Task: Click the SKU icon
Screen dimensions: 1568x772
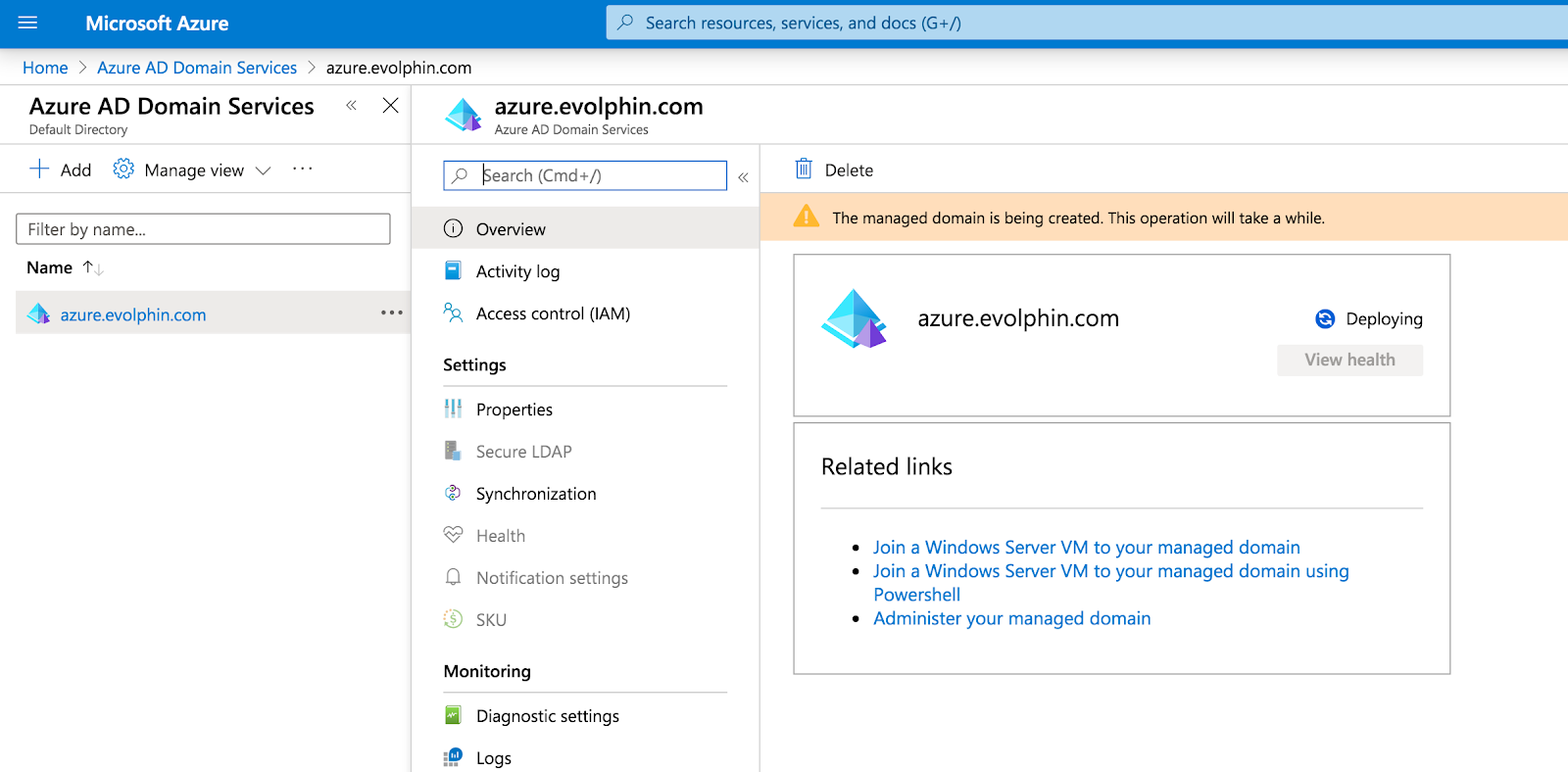Action: [453, 619]
